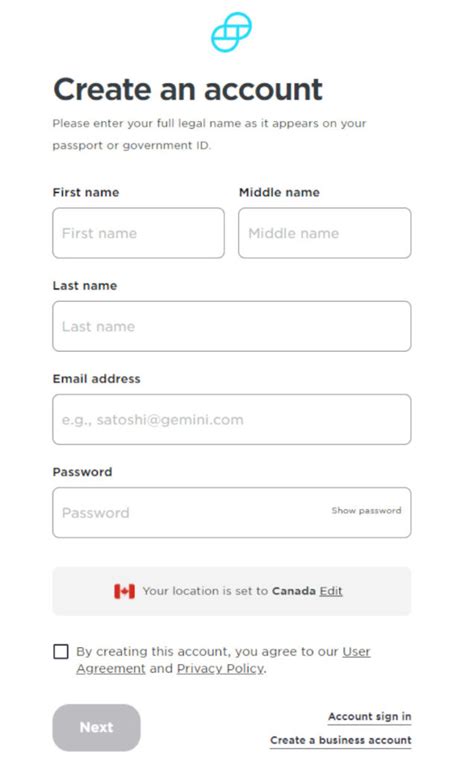Click the Email address label
The width and height of the screenshot is (474, 761).
tap(97, 379)
